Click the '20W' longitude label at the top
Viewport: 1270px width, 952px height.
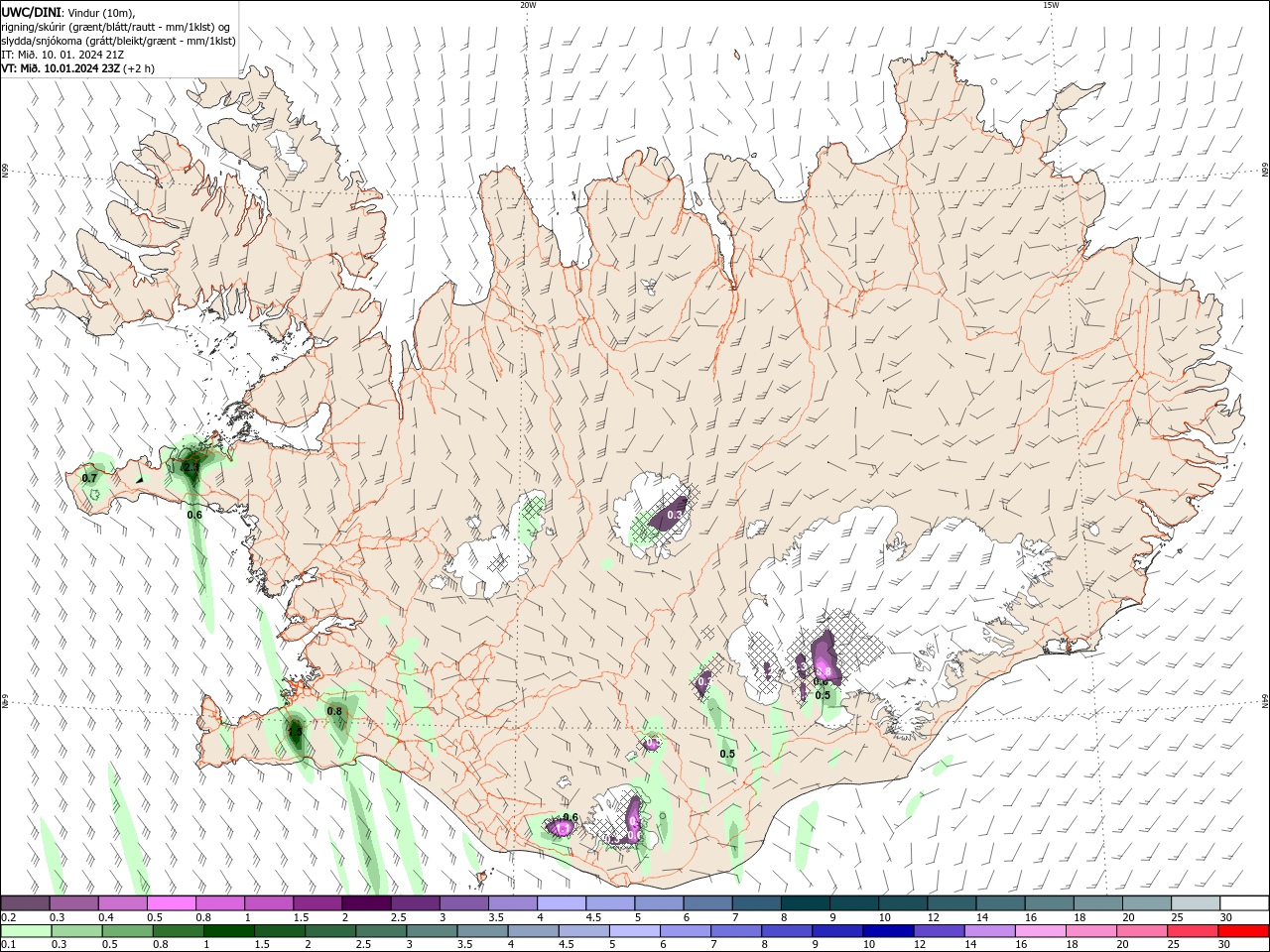pyautogui.click(x=528, y=5)
